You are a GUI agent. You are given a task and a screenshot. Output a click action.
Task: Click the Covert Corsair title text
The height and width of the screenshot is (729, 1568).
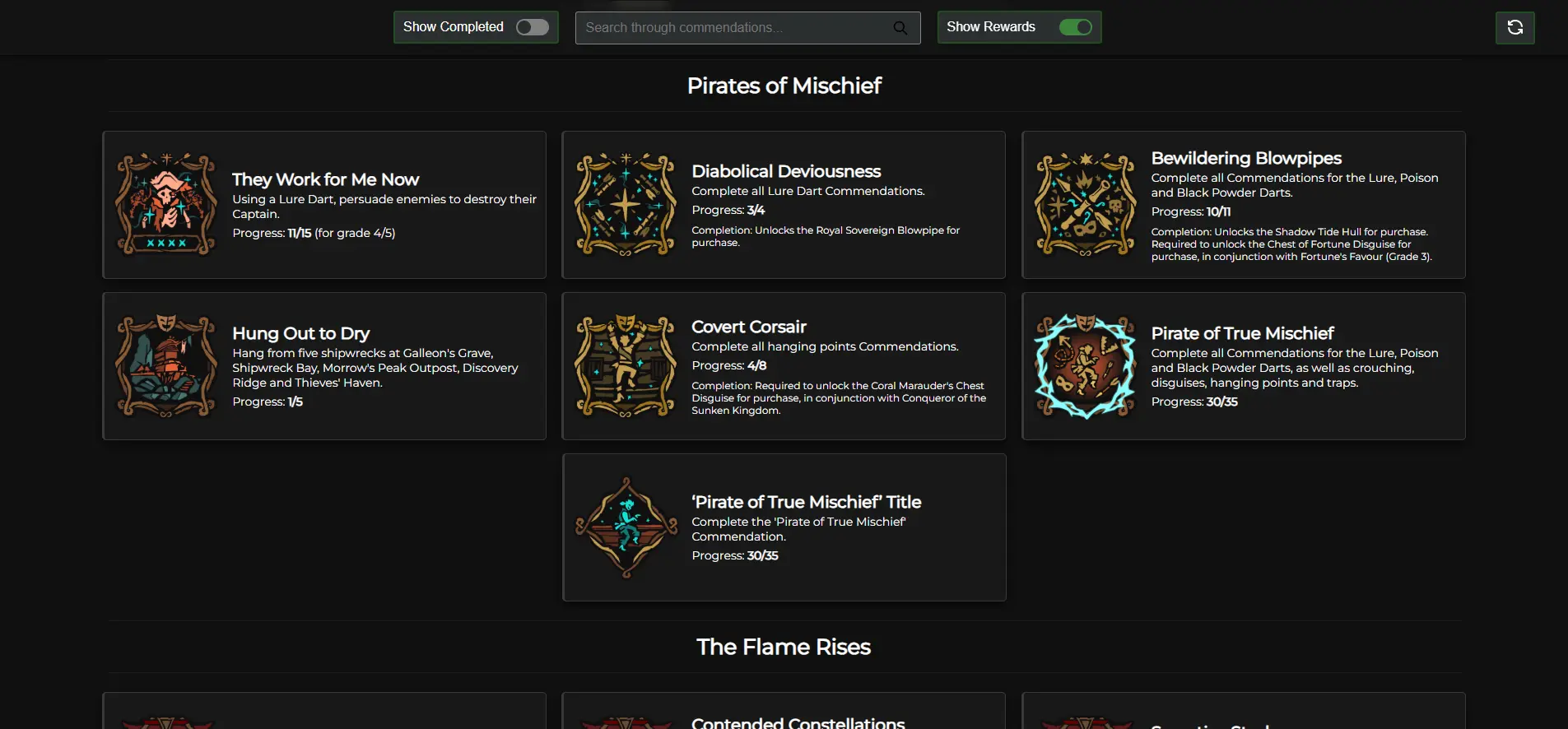(x=748, y=327)
